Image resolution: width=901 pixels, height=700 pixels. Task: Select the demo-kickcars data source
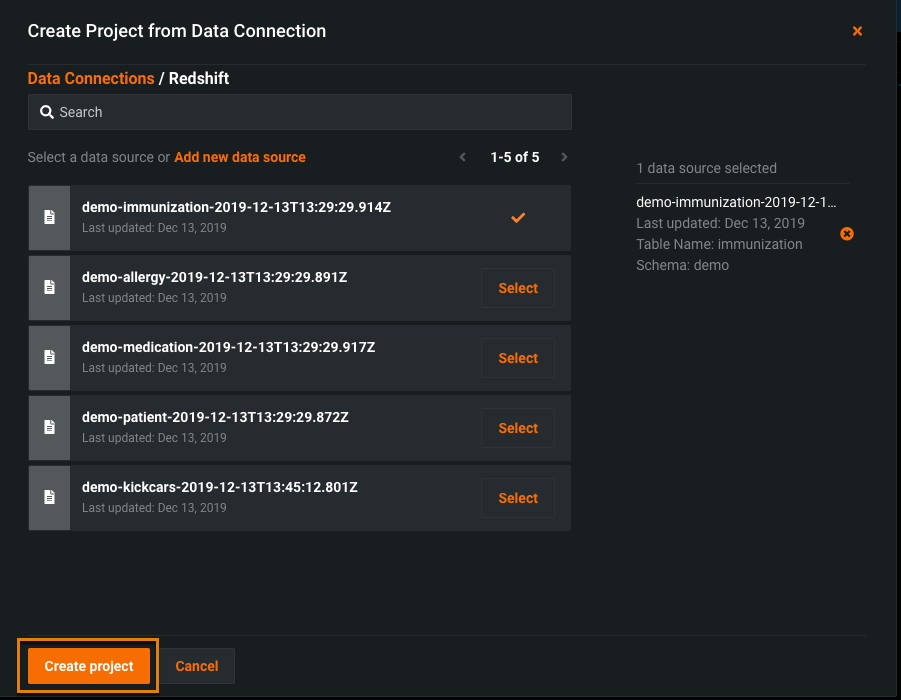click(518, 498)
